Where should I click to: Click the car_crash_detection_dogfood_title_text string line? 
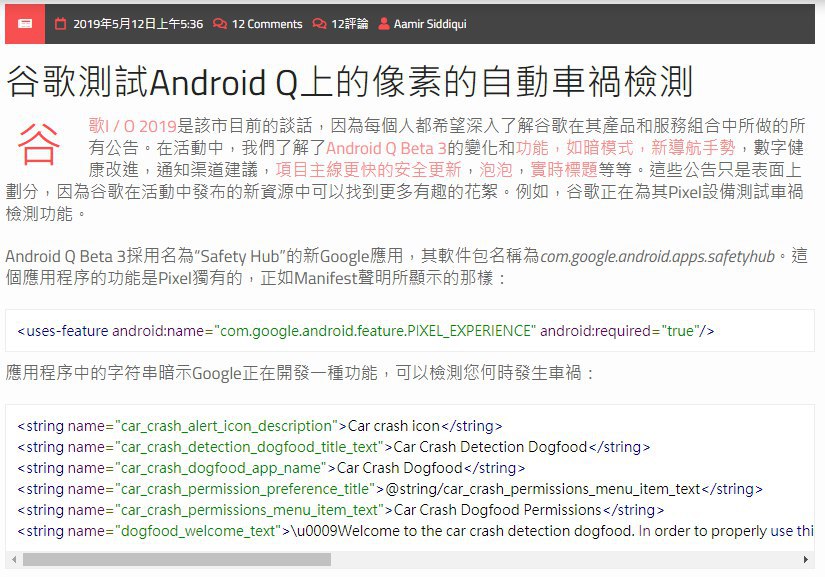334,447
